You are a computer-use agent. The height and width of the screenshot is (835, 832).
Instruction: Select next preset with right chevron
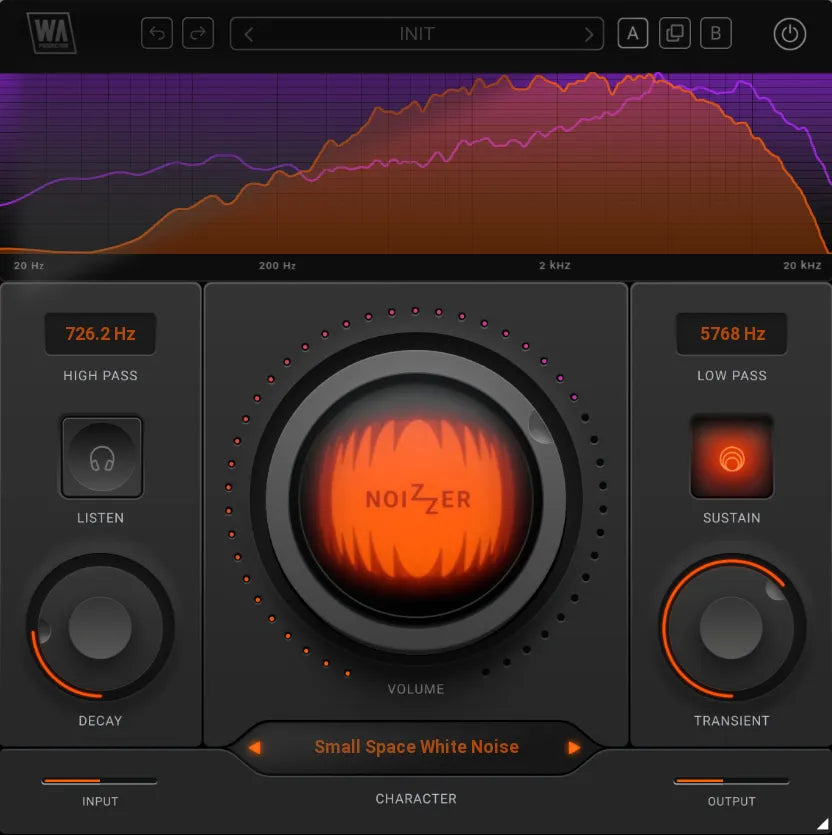click(588, 34)
